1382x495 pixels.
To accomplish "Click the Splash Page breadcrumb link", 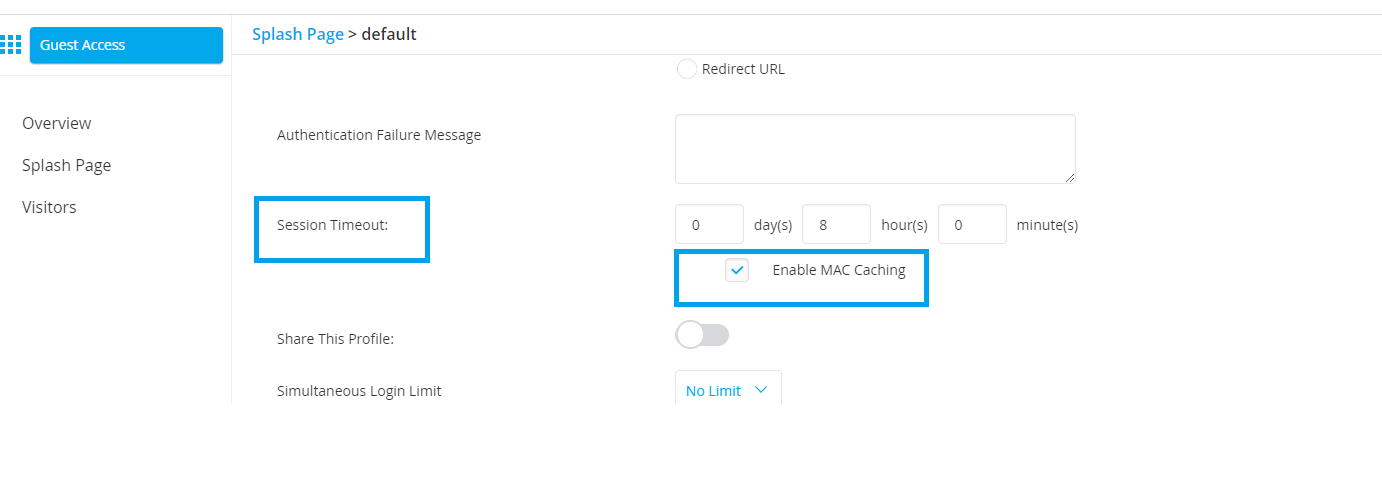I will (x=298, y=34).
